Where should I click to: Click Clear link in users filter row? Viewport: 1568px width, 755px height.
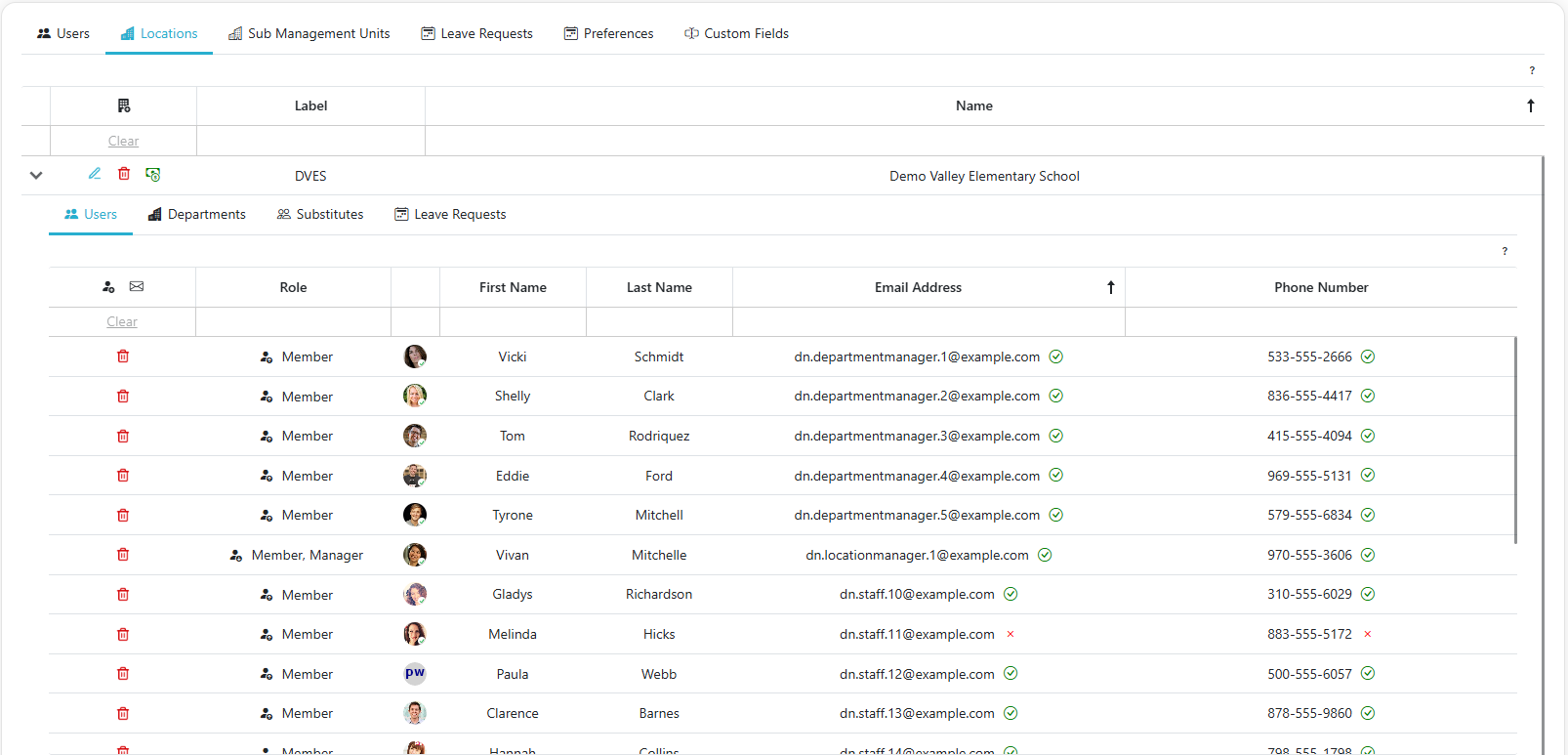click(122, 322)
